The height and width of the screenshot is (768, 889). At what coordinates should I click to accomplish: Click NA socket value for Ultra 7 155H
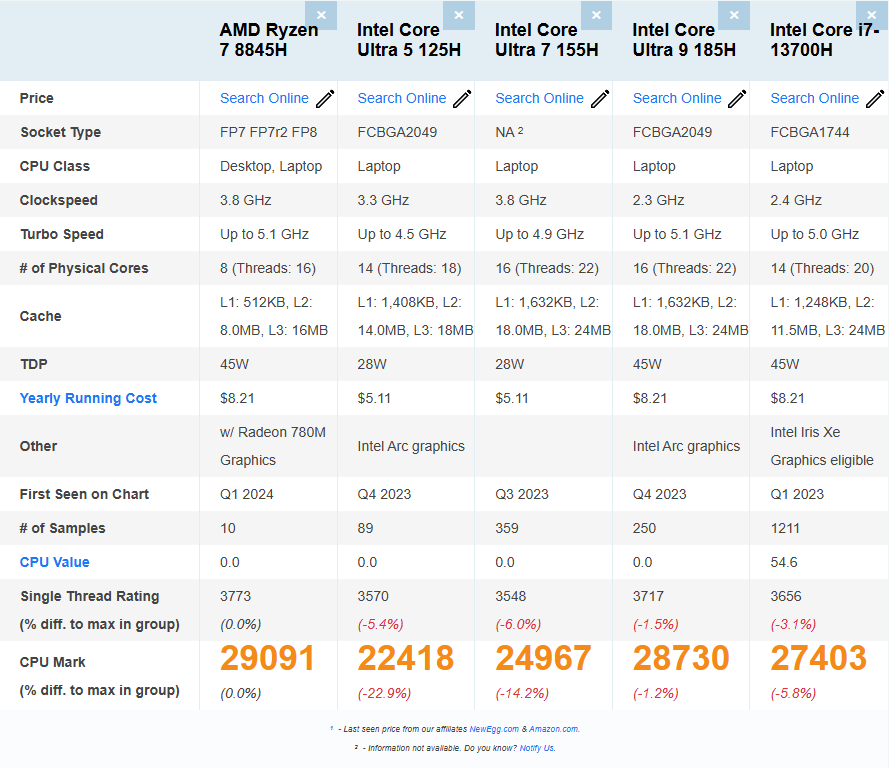(509, 132)
